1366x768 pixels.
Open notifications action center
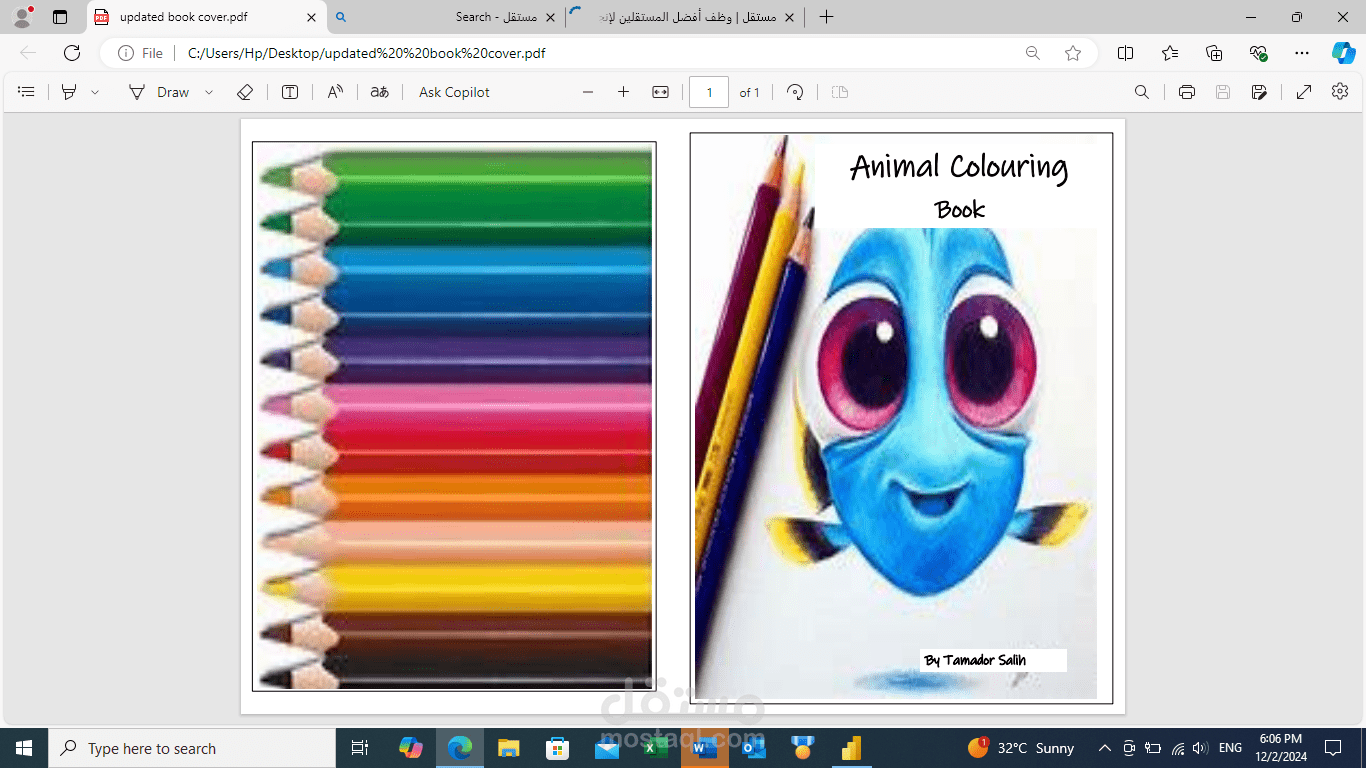1332,748
